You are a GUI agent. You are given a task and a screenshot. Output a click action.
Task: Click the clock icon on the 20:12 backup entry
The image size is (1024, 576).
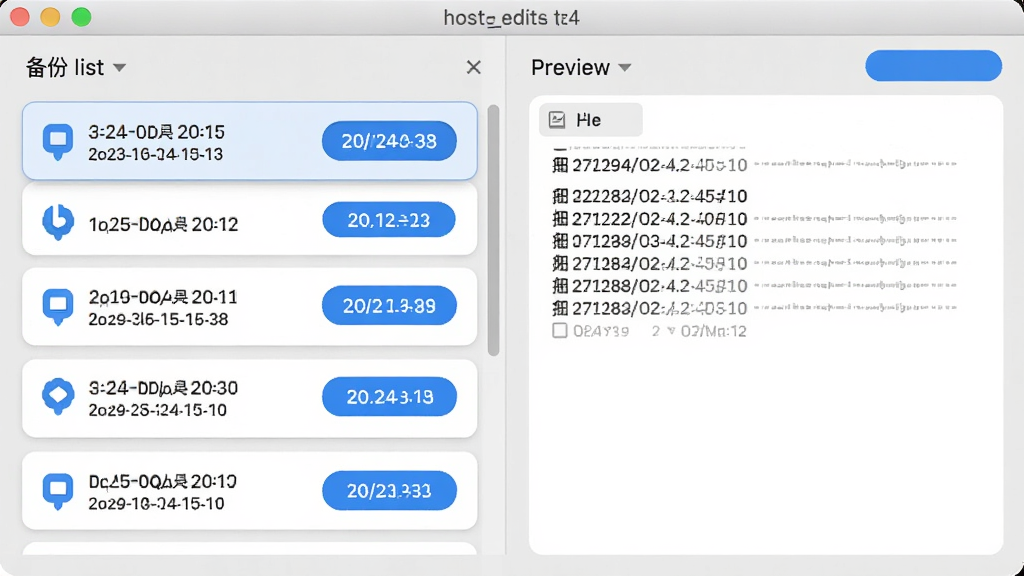pos(58,222)
